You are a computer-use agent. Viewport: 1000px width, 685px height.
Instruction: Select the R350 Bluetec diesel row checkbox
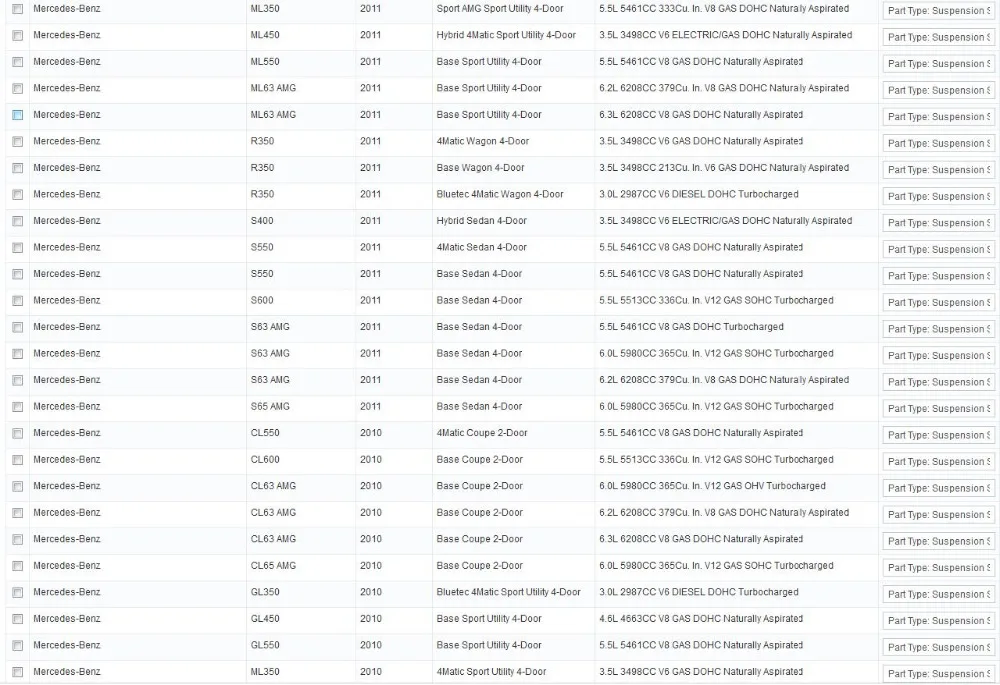coord(17,195)
